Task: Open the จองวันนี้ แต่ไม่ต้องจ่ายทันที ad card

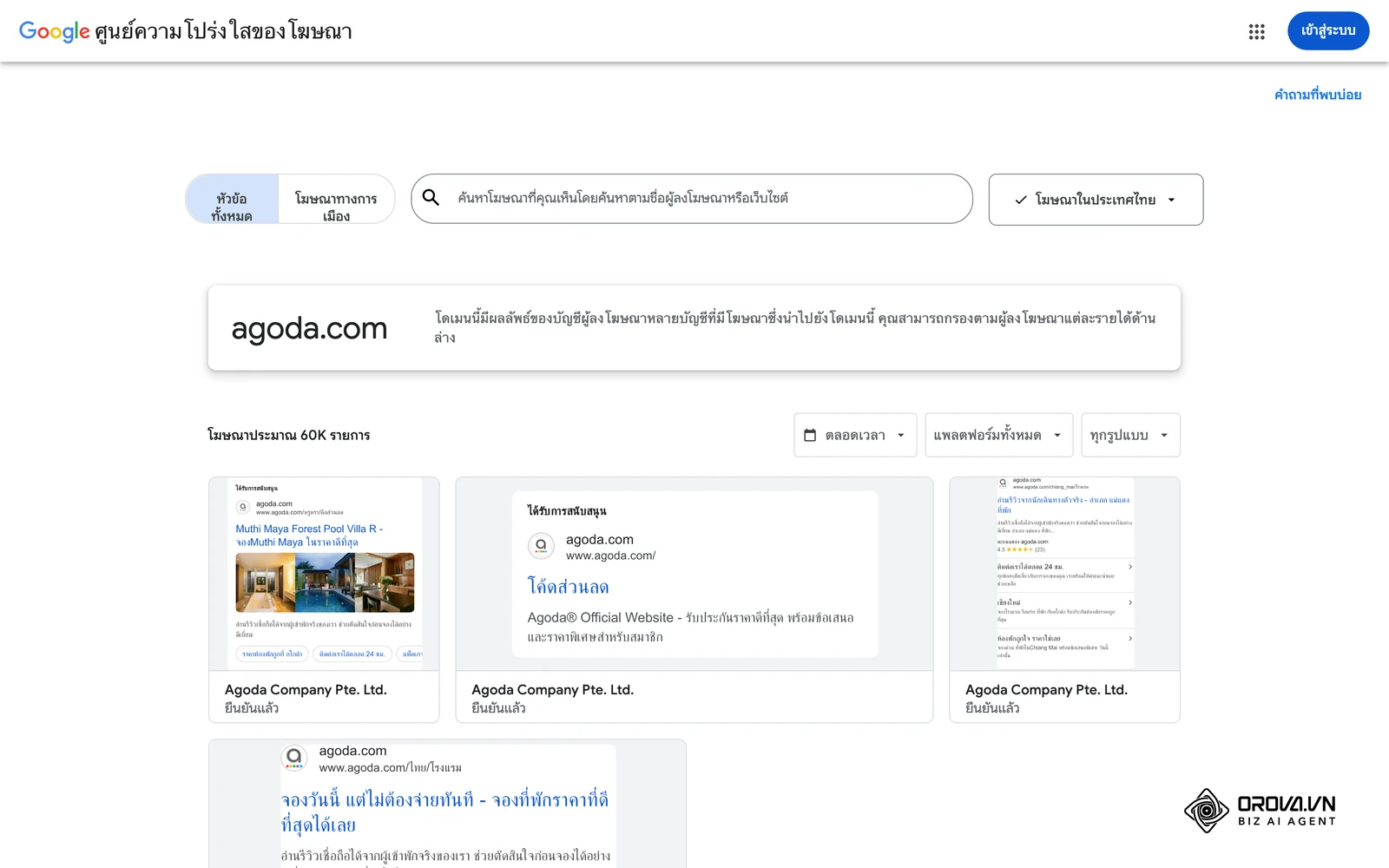Action: [x=447, y=804]
